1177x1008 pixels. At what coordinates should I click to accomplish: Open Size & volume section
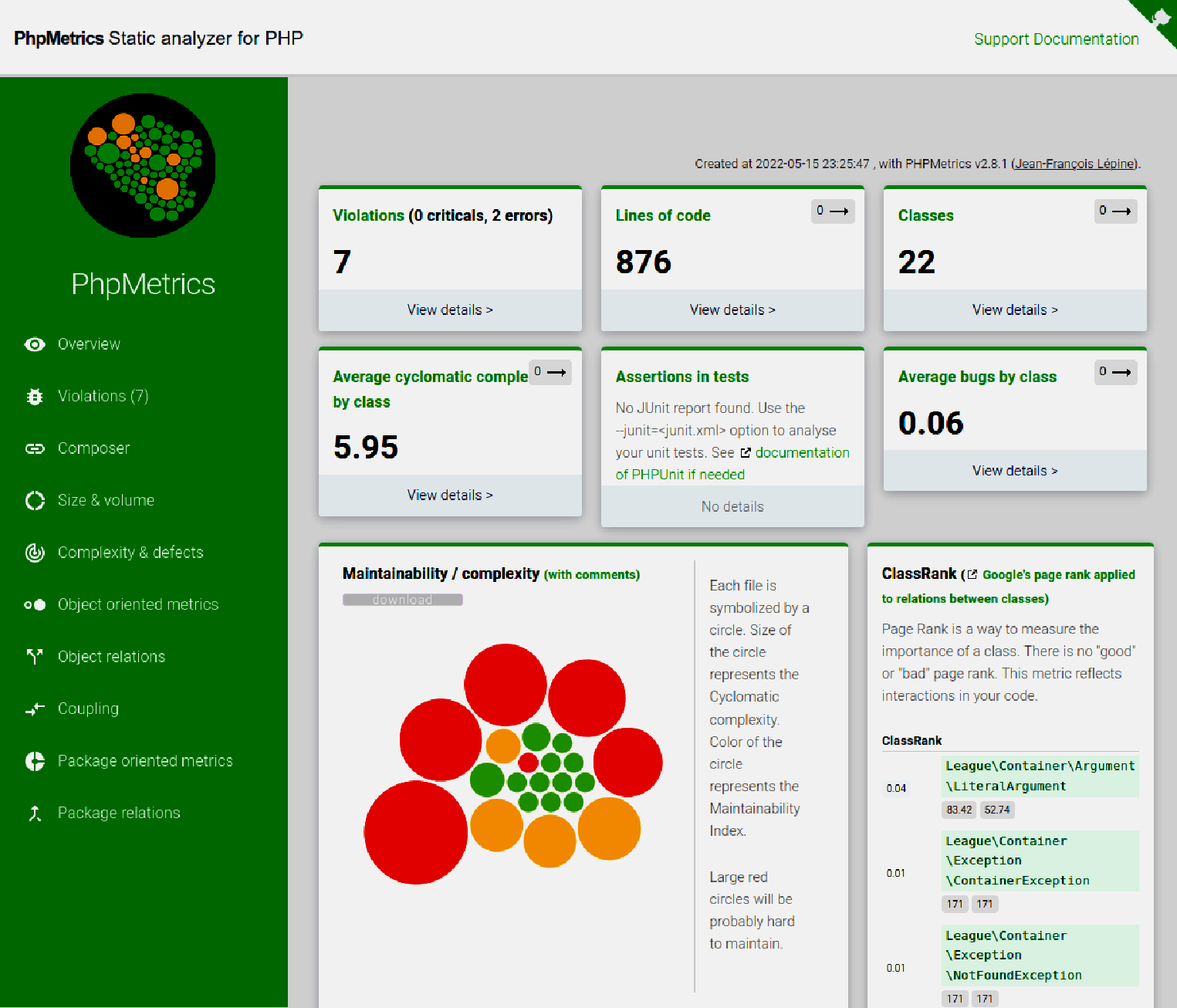(107, 500)
